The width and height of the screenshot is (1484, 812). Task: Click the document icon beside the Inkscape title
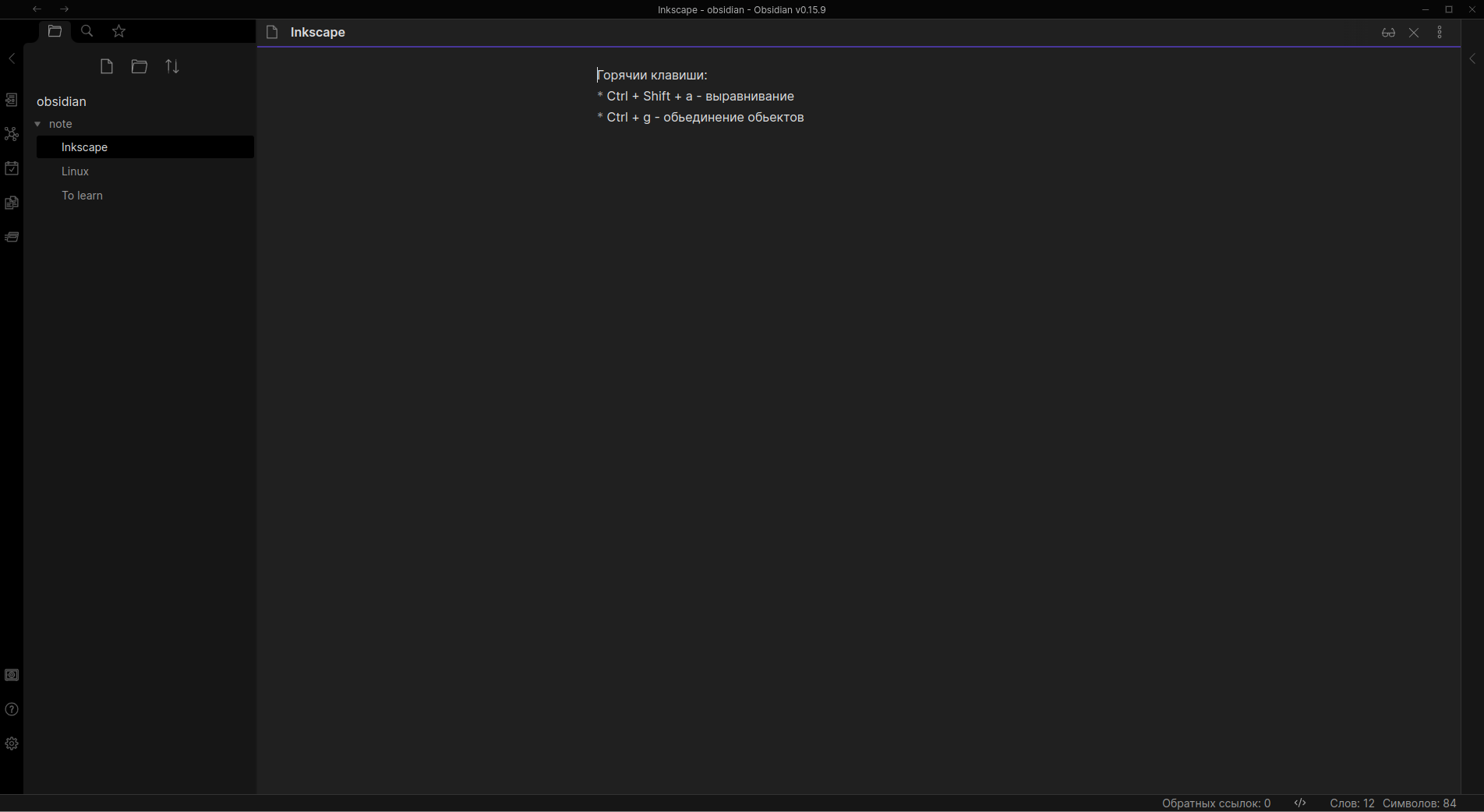point(272,32)
